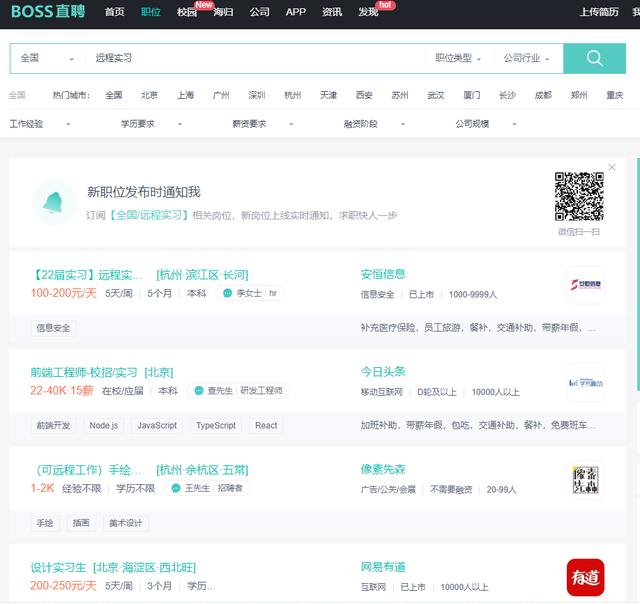Select hot city 西安
640x604 pixels.
click(364, 95)
